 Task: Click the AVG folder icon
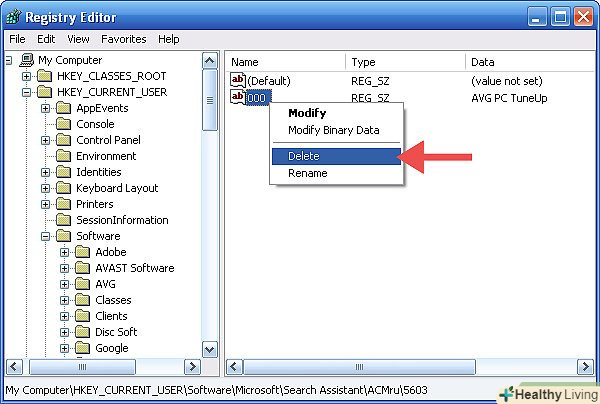[x=83, y=284]
